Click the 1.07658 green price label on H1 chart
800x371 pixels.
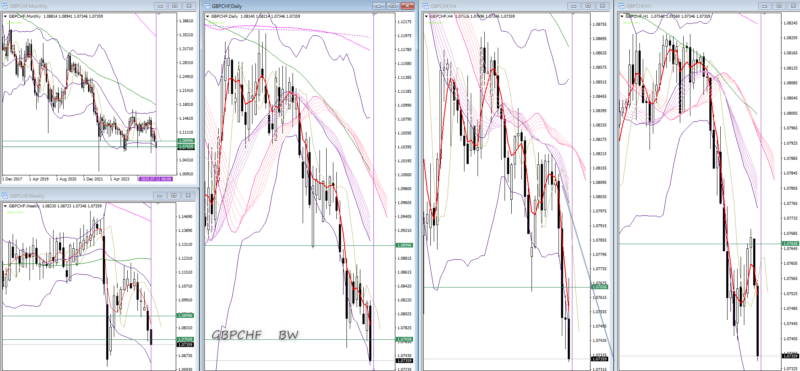coord(789,243)
